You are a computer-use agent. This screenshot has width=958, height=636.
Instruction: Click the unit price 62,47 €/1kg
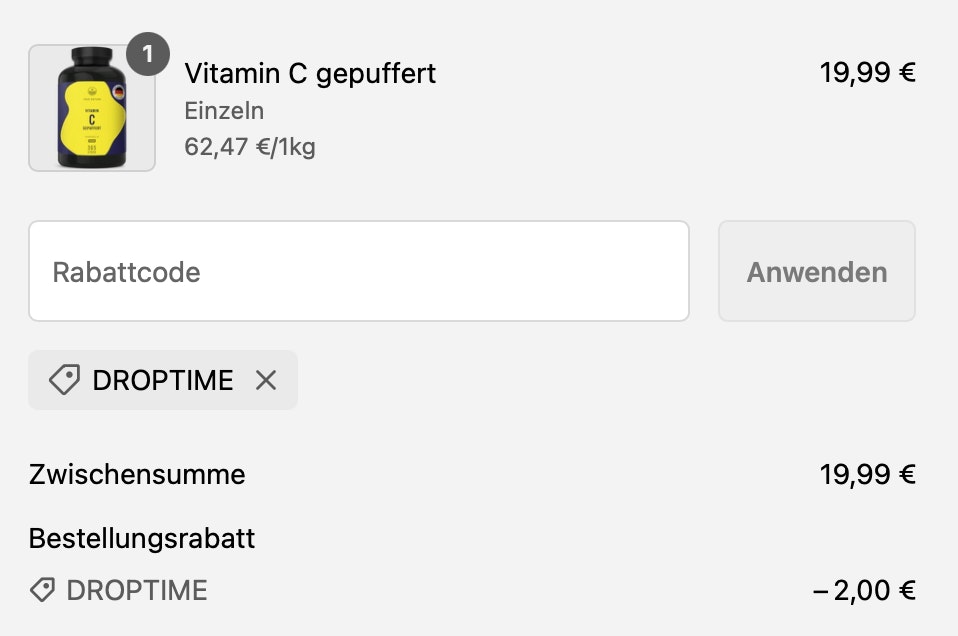(250, 147)
